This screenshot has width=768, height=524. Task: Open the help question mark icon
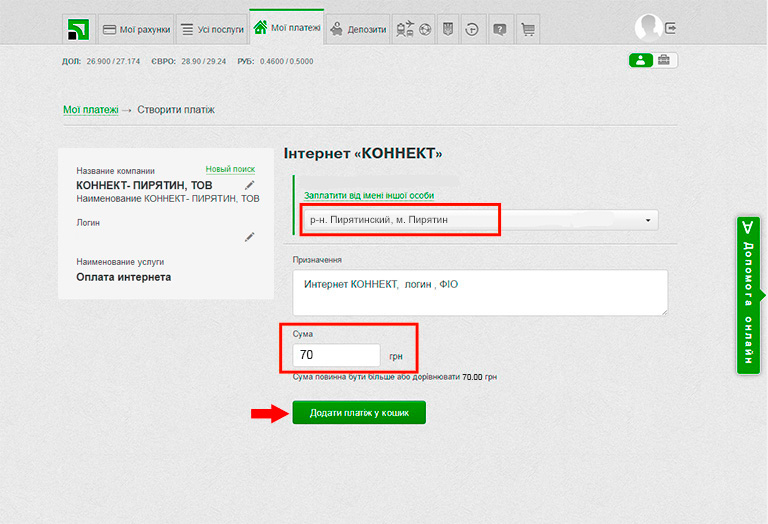pos(500,29)
